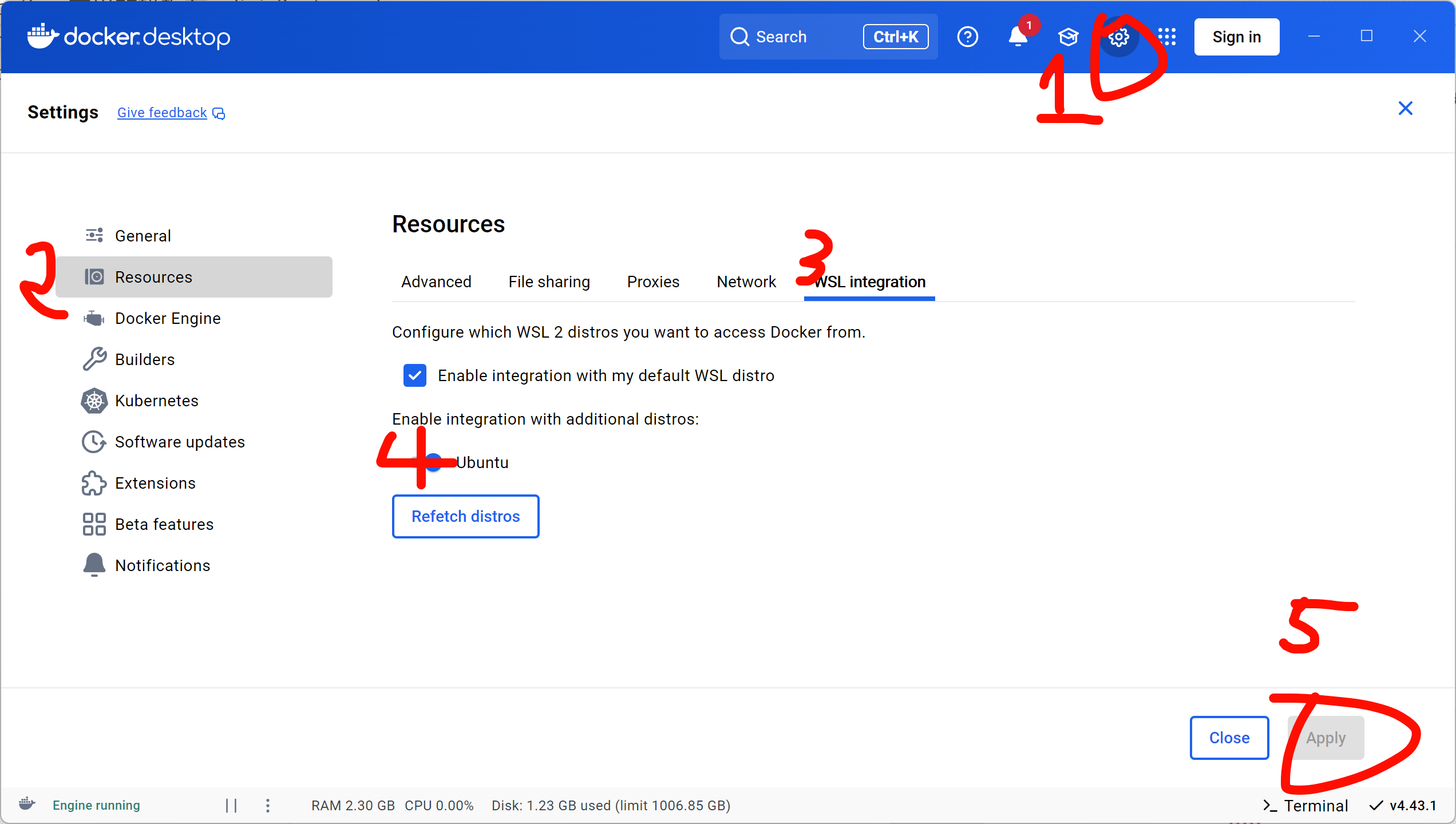
Task: Open the Terminal from status bar
Action: [x=1306, y=805]
